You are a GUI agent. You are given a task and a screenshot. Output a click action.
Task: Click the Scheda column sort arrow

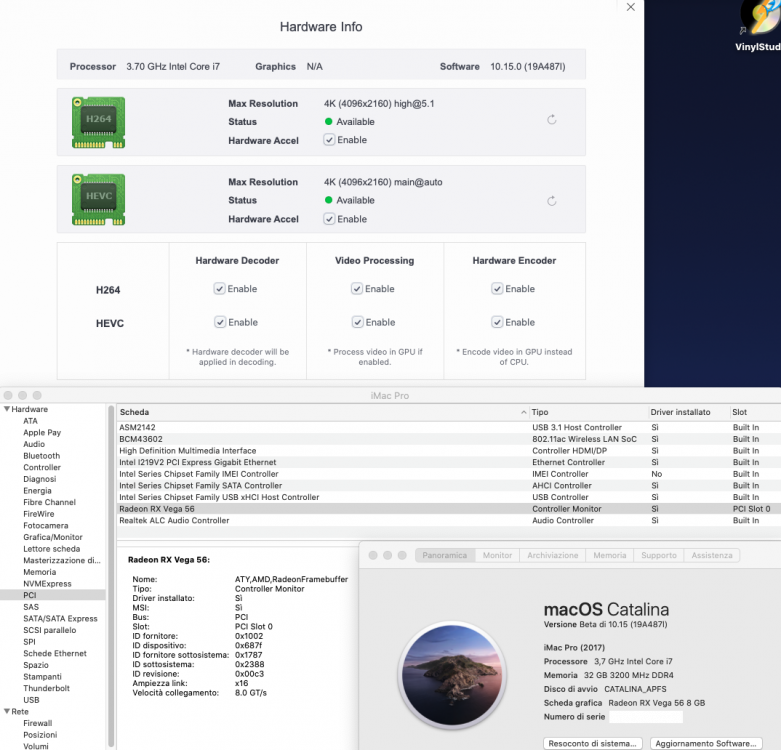click(x=523, y=412)
